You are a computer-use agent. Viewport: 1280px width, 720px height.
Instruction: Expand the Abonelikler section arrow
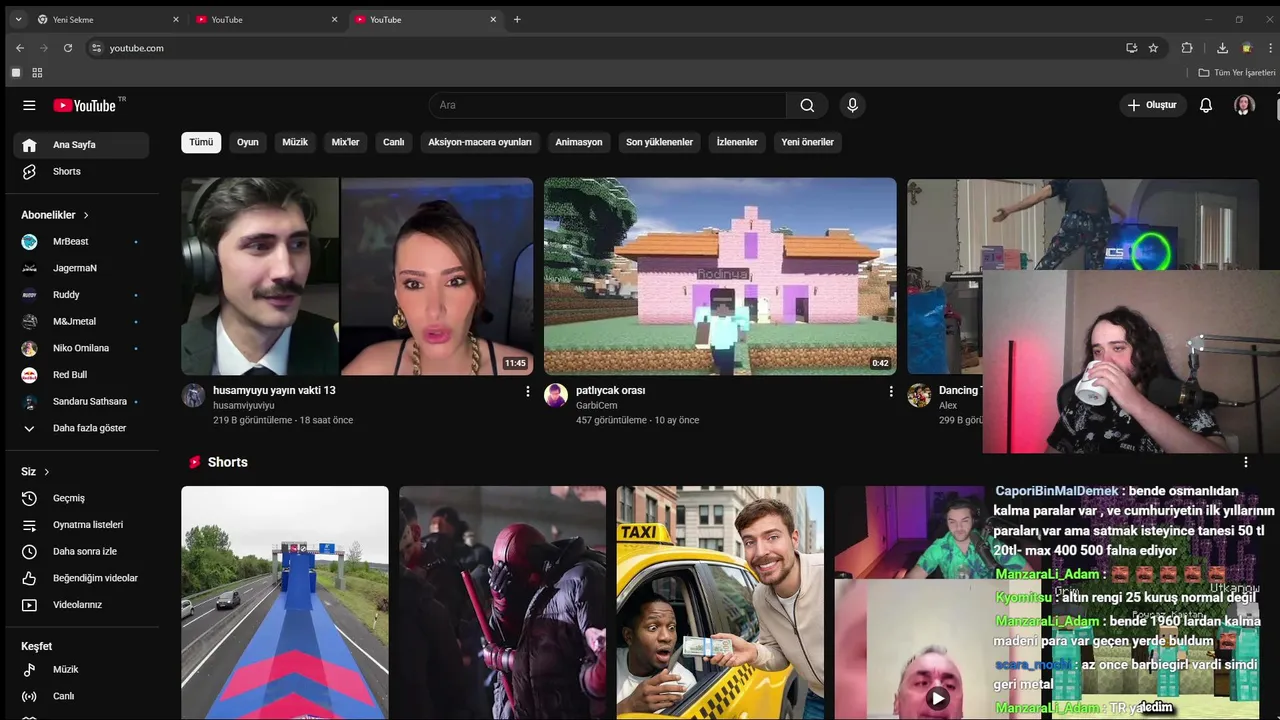coord(86,215)
